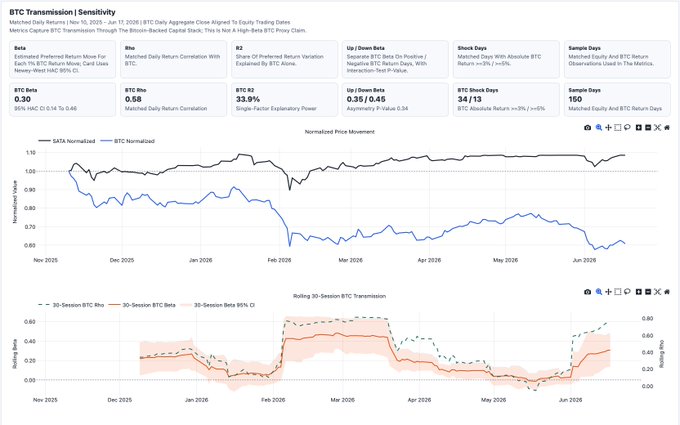The height and width of the screenshot is (425, 680).
Task: Choose box select on Rolling 30-Session chart
Action: (x=618, y=292)
